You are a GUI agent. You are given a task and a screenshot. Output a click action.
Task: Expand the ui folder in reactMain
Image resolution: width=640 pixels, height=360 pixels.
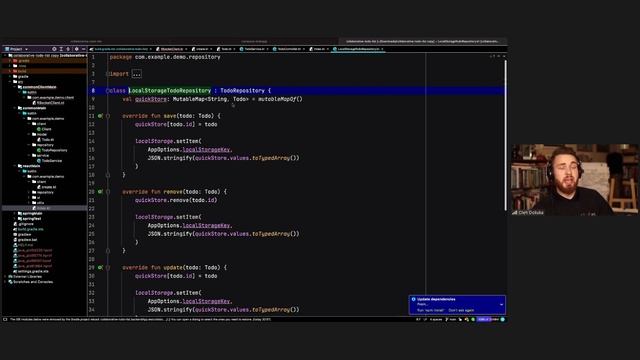pyautogui.click(x=30, y=198)
